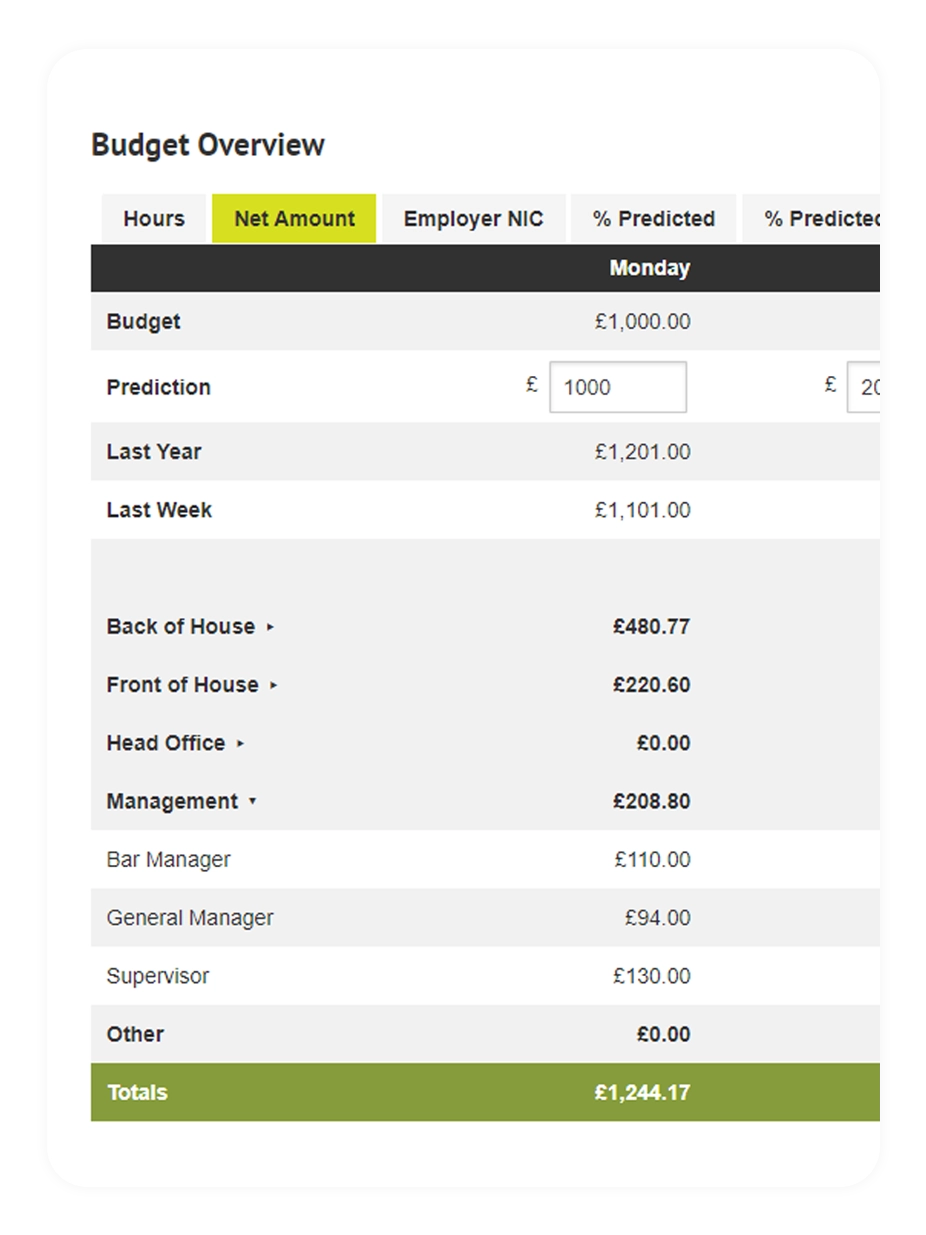Click the partially visible second Prediction field
The image size is (926, 1235).
click(x=864, y=387)
